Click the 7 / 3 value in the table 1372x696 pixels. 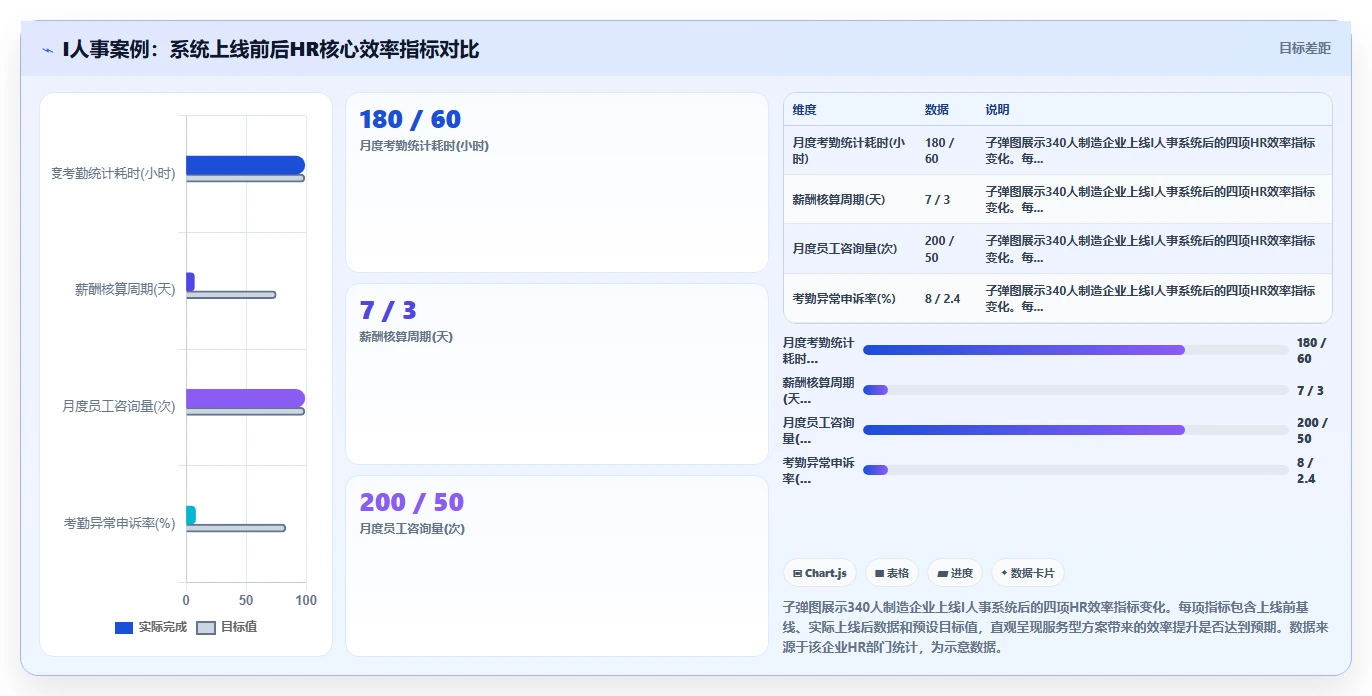938,200
